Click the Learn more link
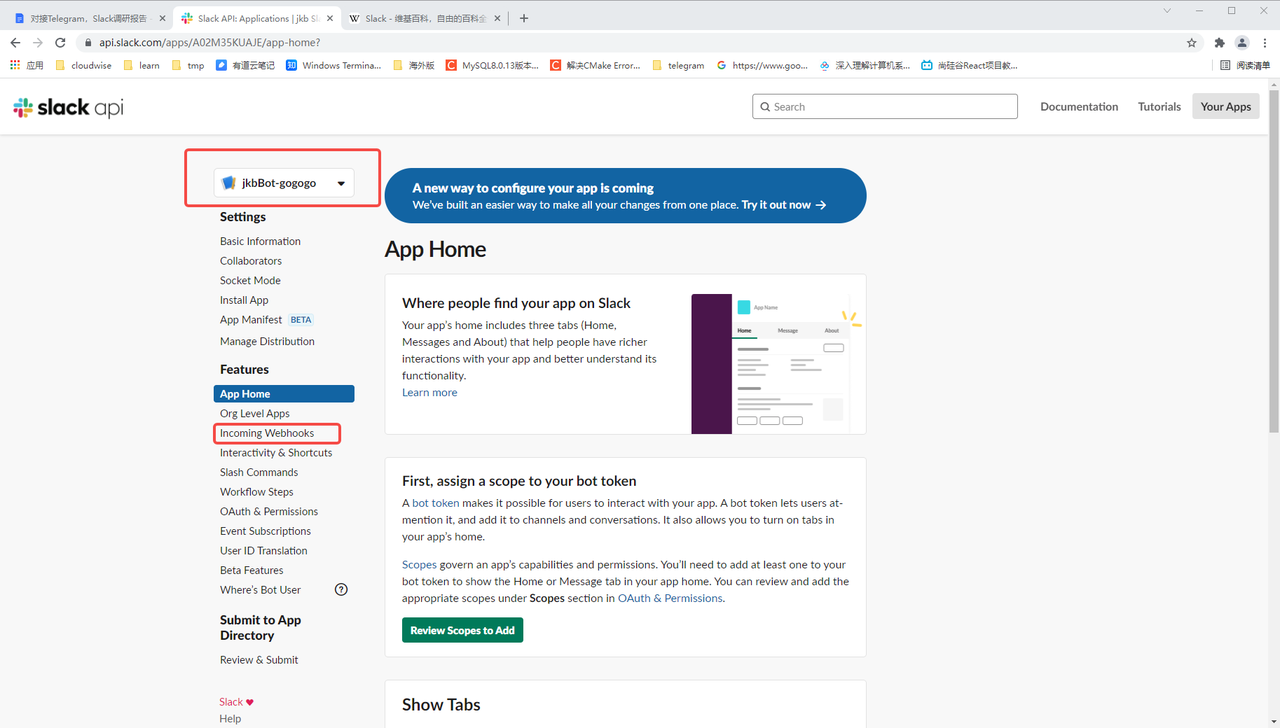The image size is (1280, 728). (x=430, y=392)
